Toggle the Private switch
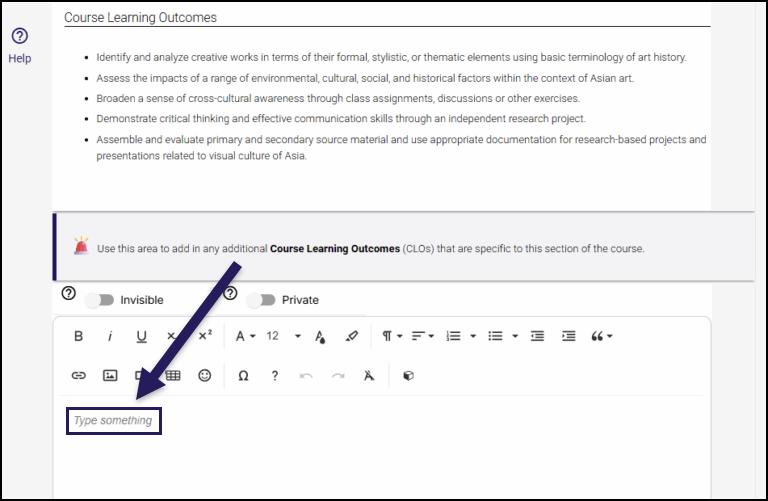The image size is (768, 501). [261, 300]
